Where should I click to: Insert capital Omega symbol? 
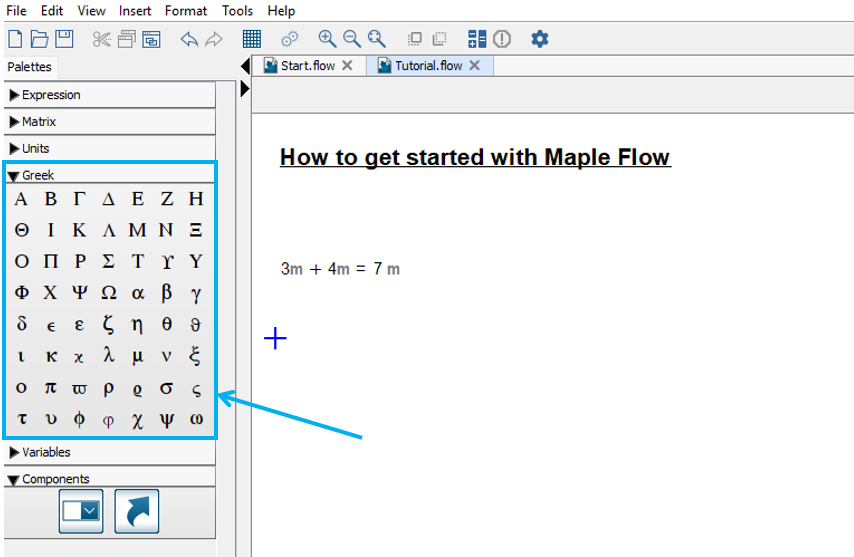point(108,293)
